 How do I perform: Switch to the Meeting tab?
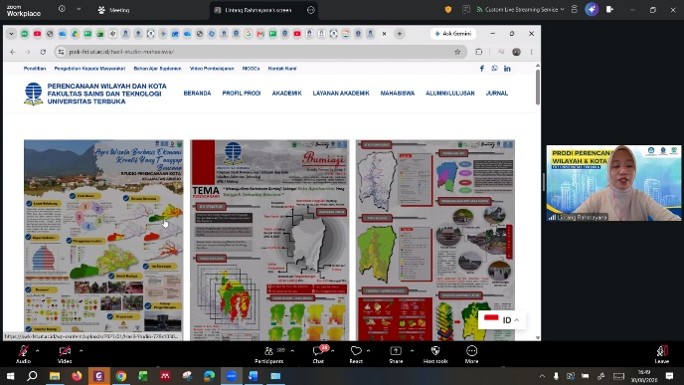(x=113, y=10)
